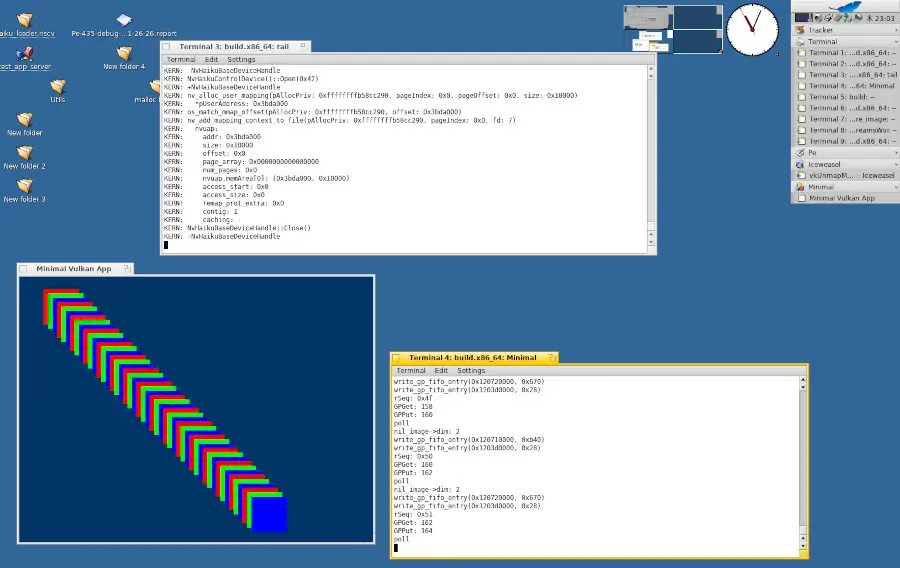Click Terminal 4 scrollbar down arrow

(803, 545)
